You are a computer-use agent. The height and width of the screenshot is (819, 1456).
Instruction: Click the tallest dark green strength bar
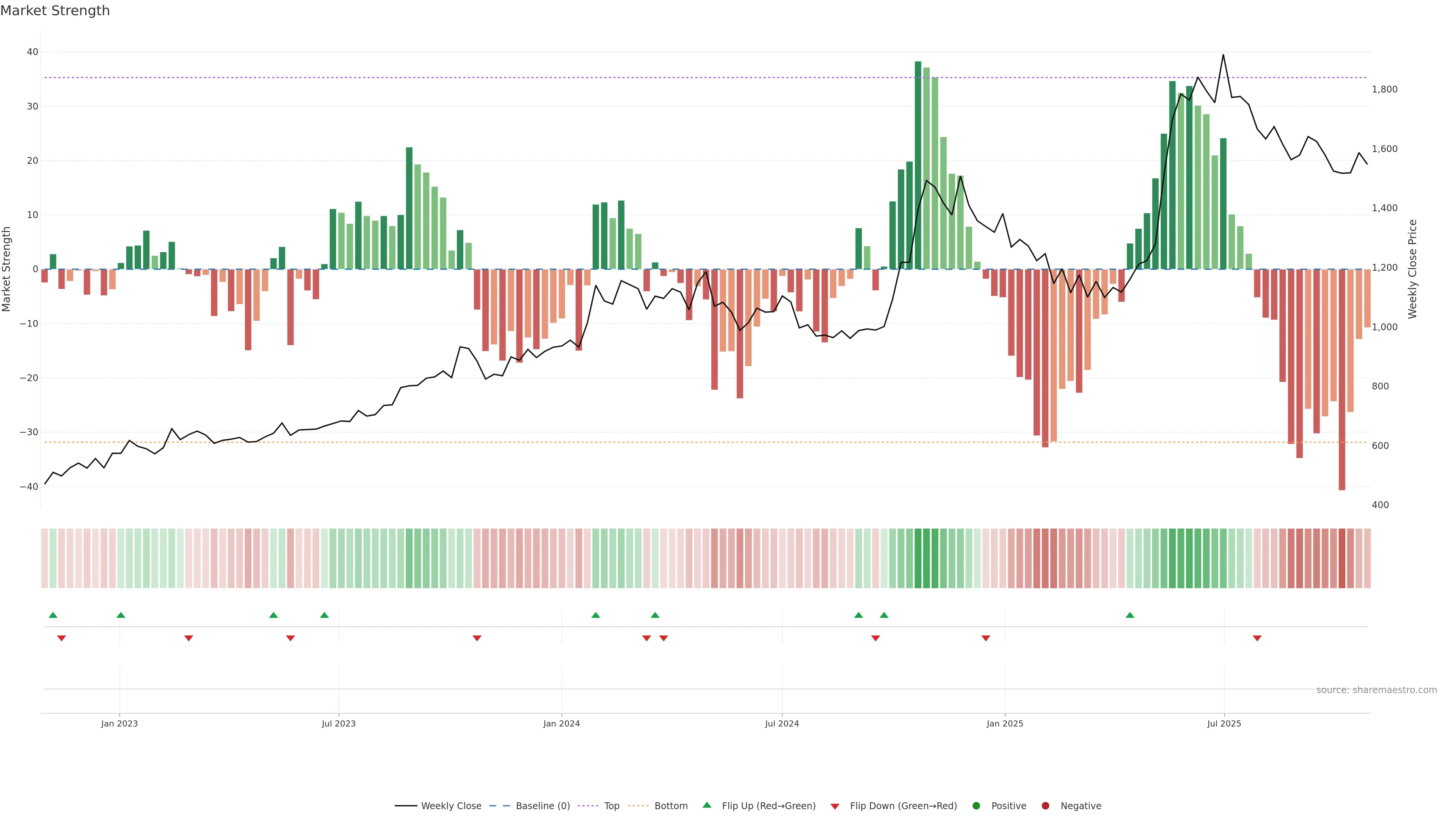coord(918,164)
